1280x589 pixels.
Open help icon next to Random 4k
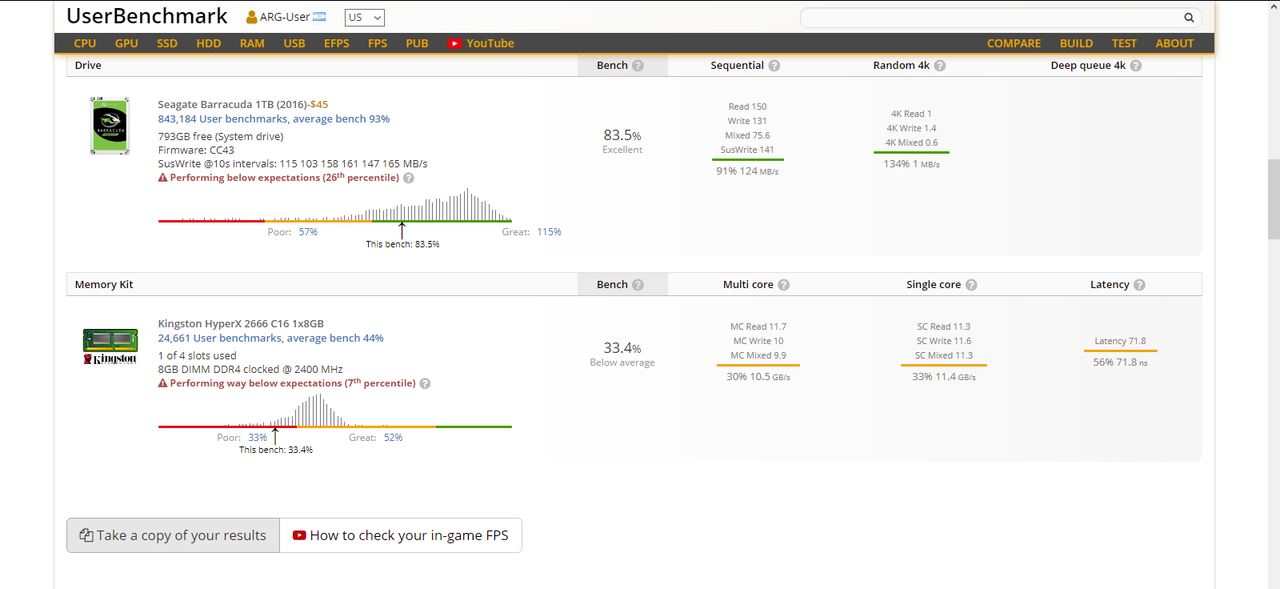940,66
